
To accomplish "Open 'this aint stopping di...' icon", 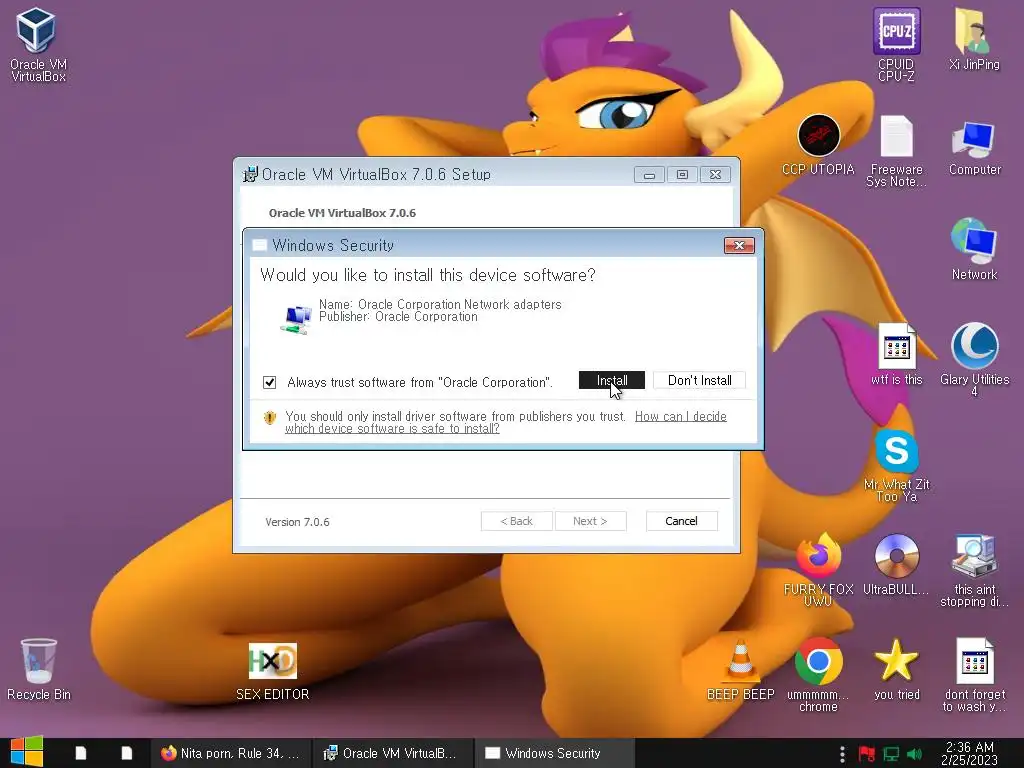I will [x=974, y=569].
